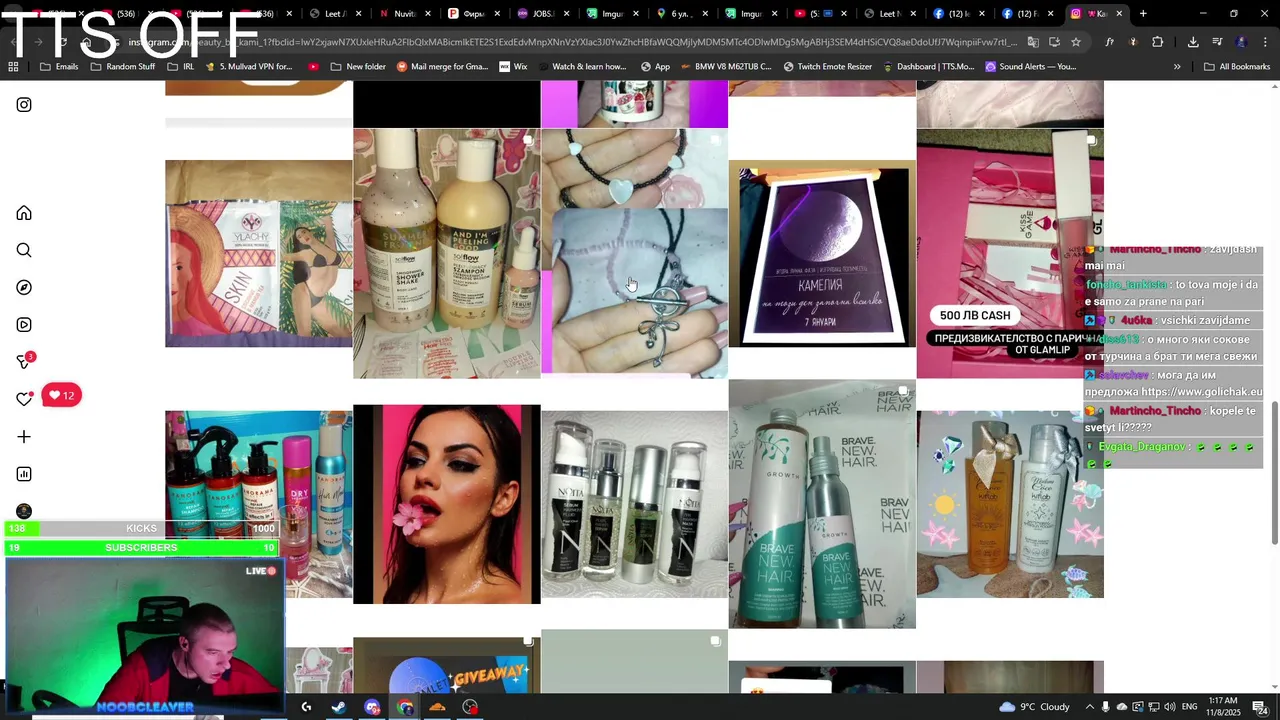Screen dimensions: 1280x720
Task: Open the Chrome downloads icon
Action: pos(1193,42)
